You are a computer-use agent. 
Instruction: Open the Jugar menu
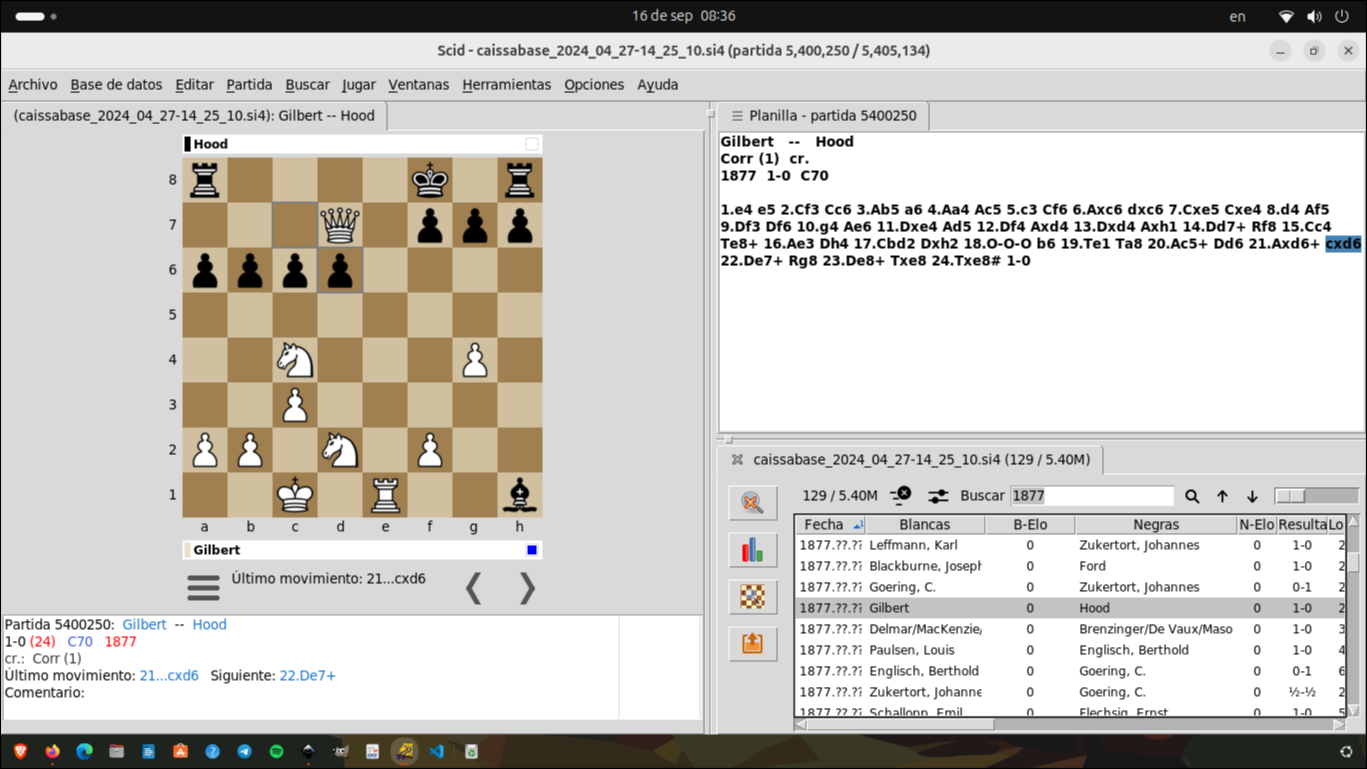[x=358, y=85]
